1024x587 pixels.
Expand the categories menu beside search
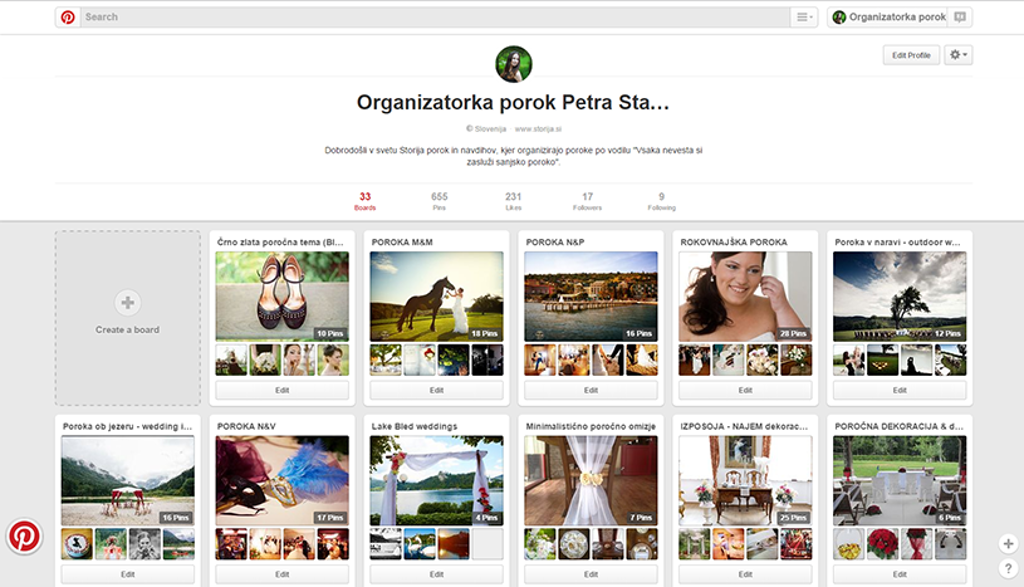(x=803, y=17)
